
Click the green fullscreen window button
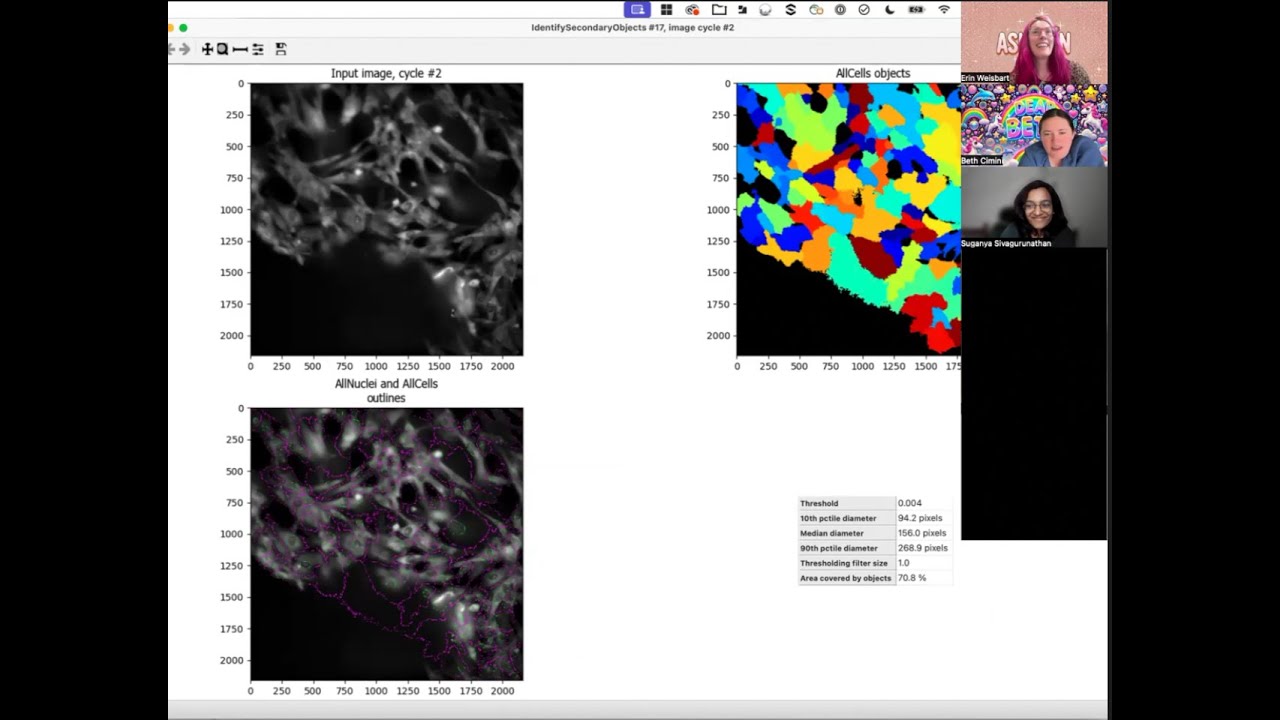[183, 28]
